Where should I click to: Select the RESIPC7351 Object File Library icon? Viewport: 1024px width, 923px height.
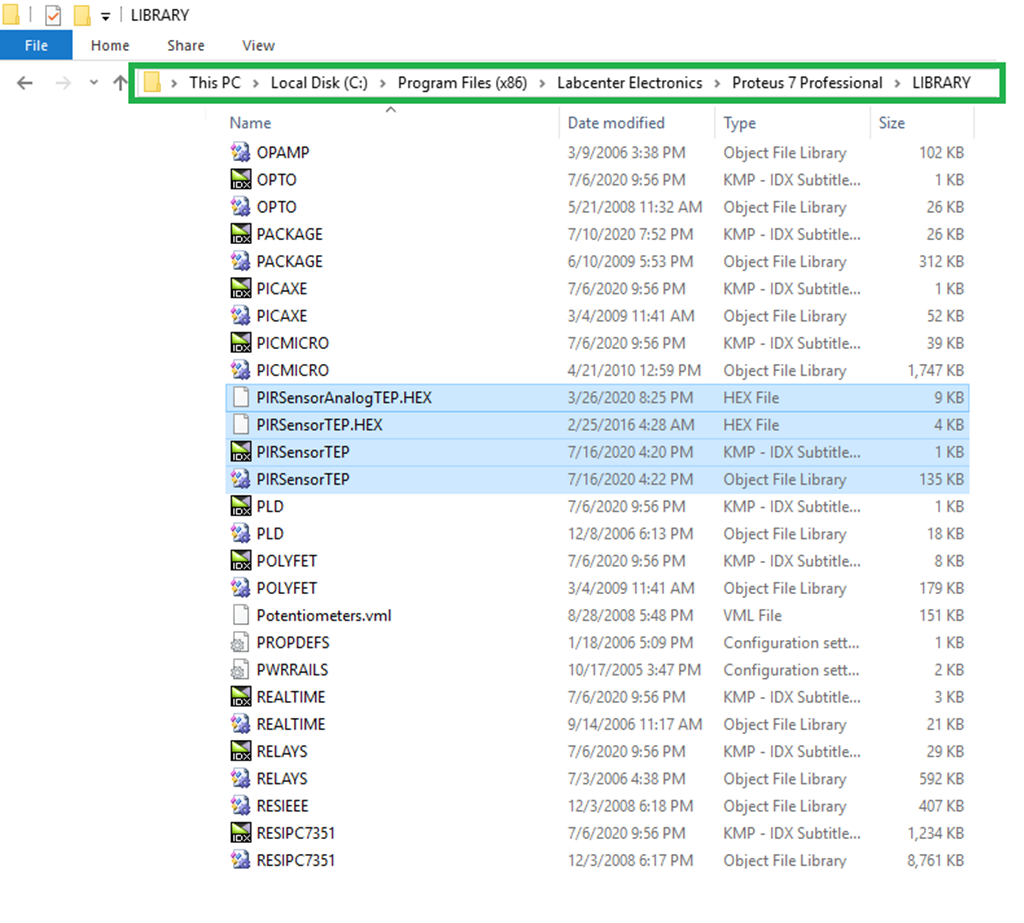240,860
